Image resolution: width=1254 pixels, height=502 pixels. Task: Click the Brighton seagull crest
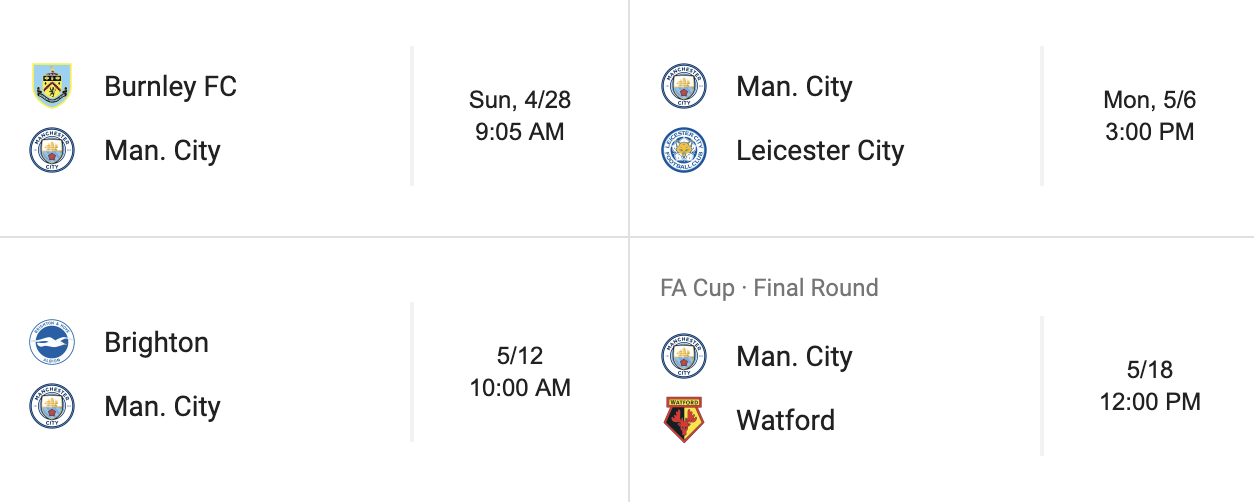click(x=52, y=343)
